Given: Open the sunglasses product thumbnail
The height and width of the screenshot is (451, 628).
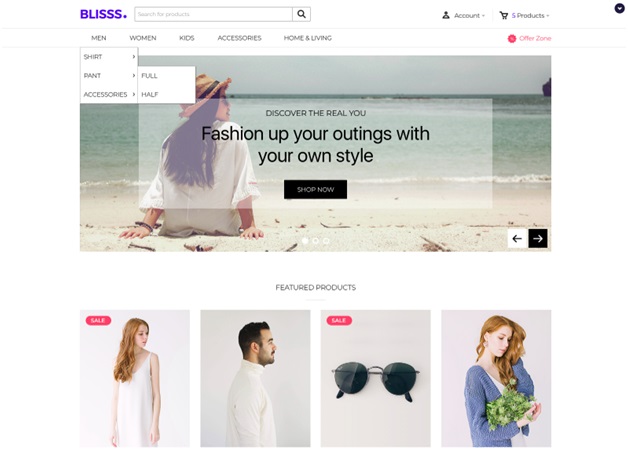Looking at the screenshot, I should pos(376,378).
